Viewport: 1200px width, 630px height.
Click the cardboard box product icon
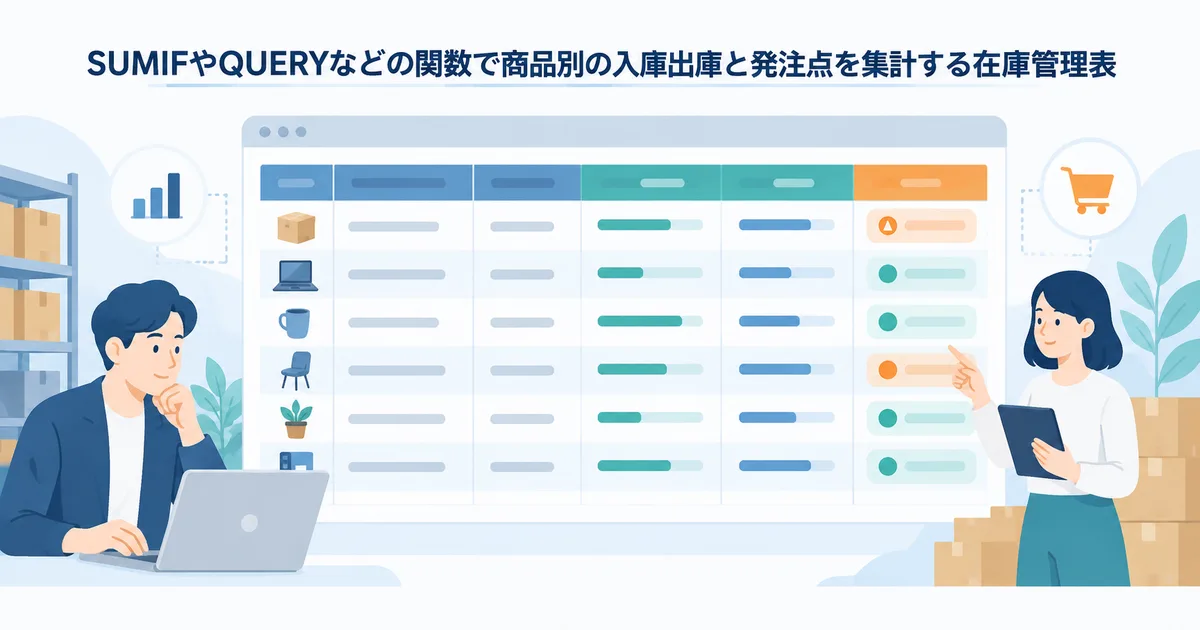296,227
